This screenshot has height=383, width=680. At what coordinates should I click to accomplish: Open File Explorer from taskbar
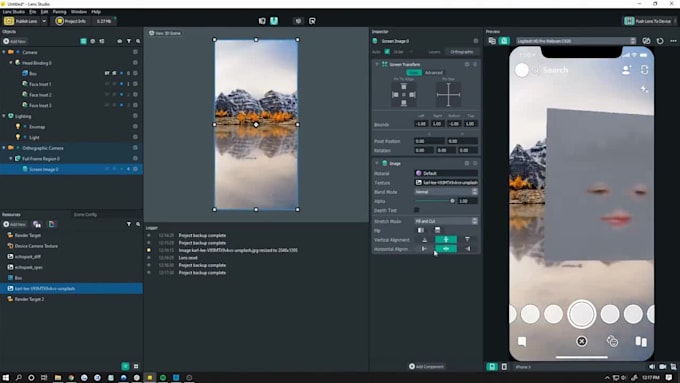(x=57, y=378)
